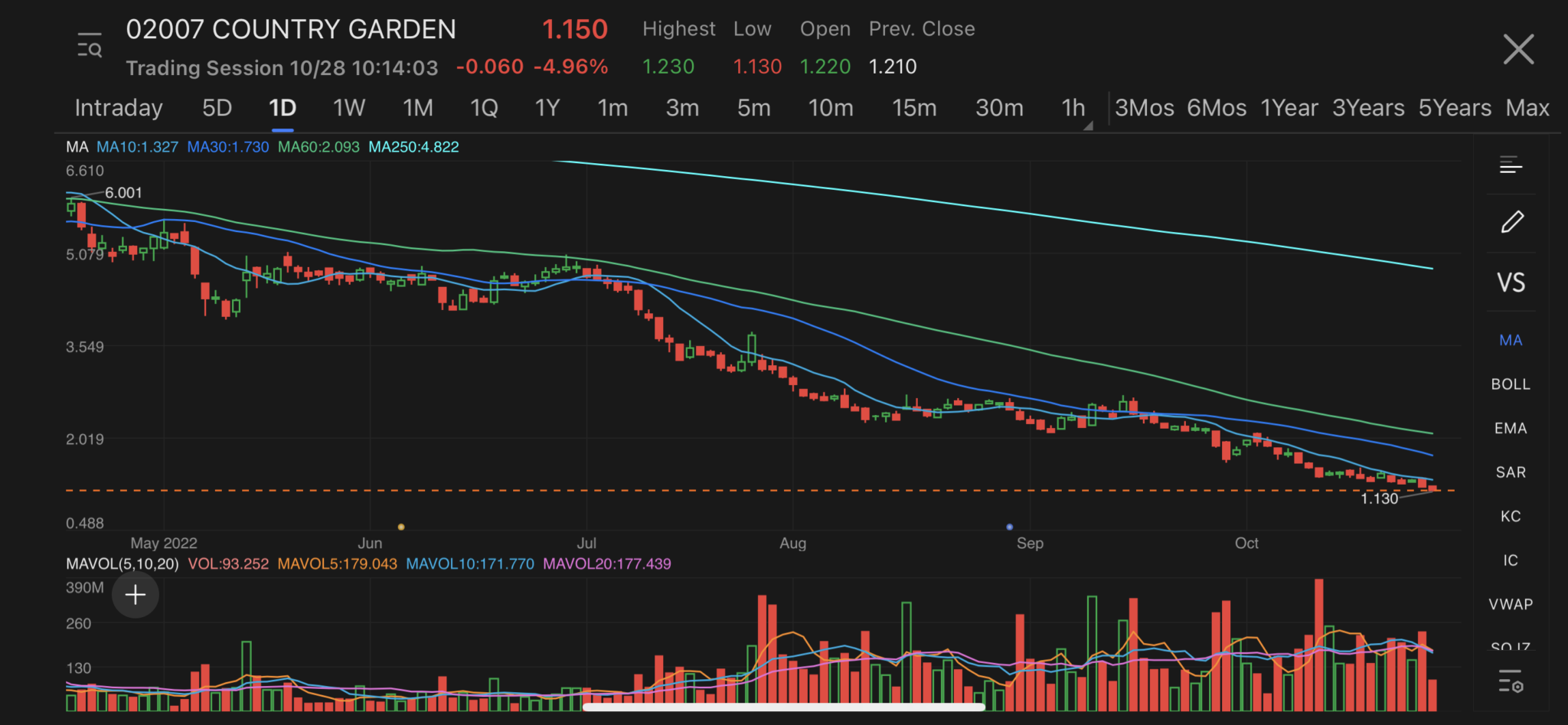Viewport: 1568px width, 725px height.
Task: Select the 5D timeframe tab
Action: pyautogui.click(x=217, y=108)
